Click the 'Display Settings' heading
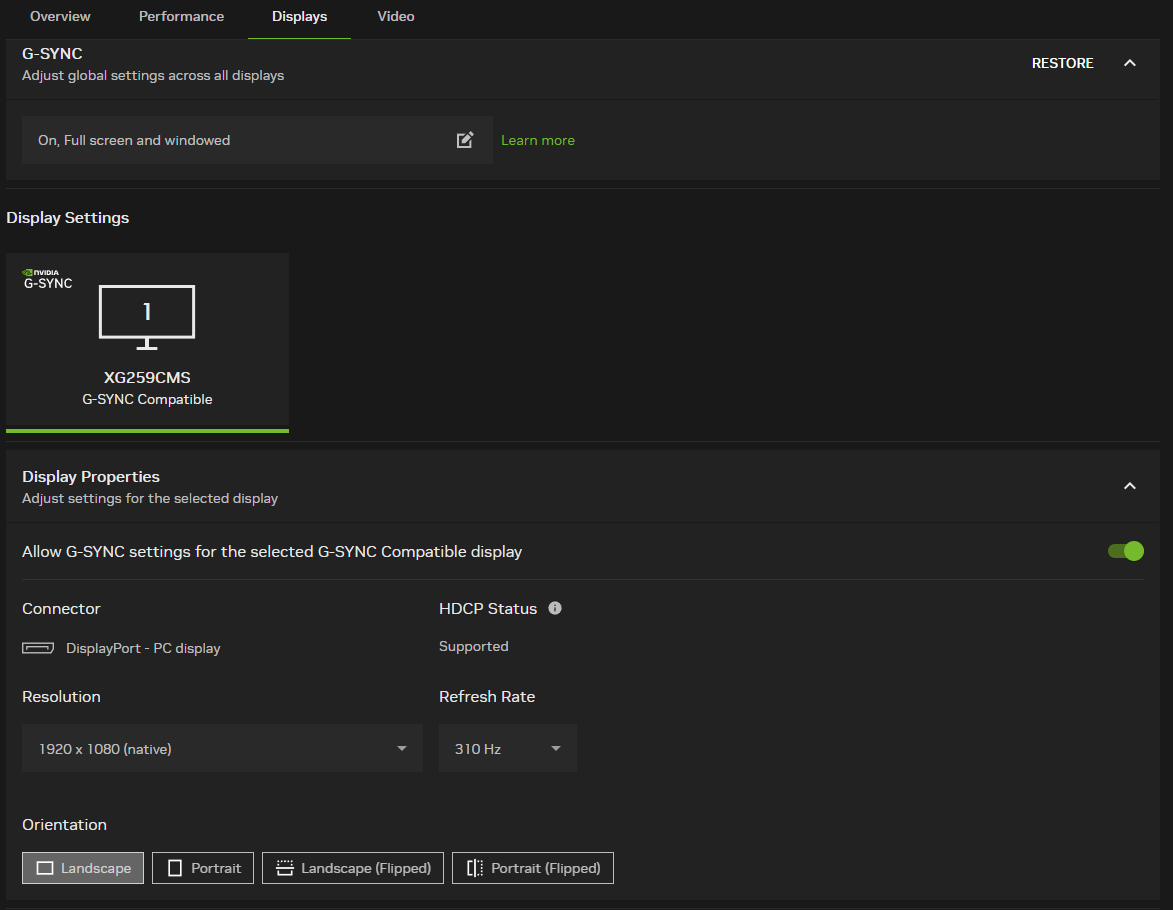Viewport: 1173px width, 910px height. tap(67, 218)
